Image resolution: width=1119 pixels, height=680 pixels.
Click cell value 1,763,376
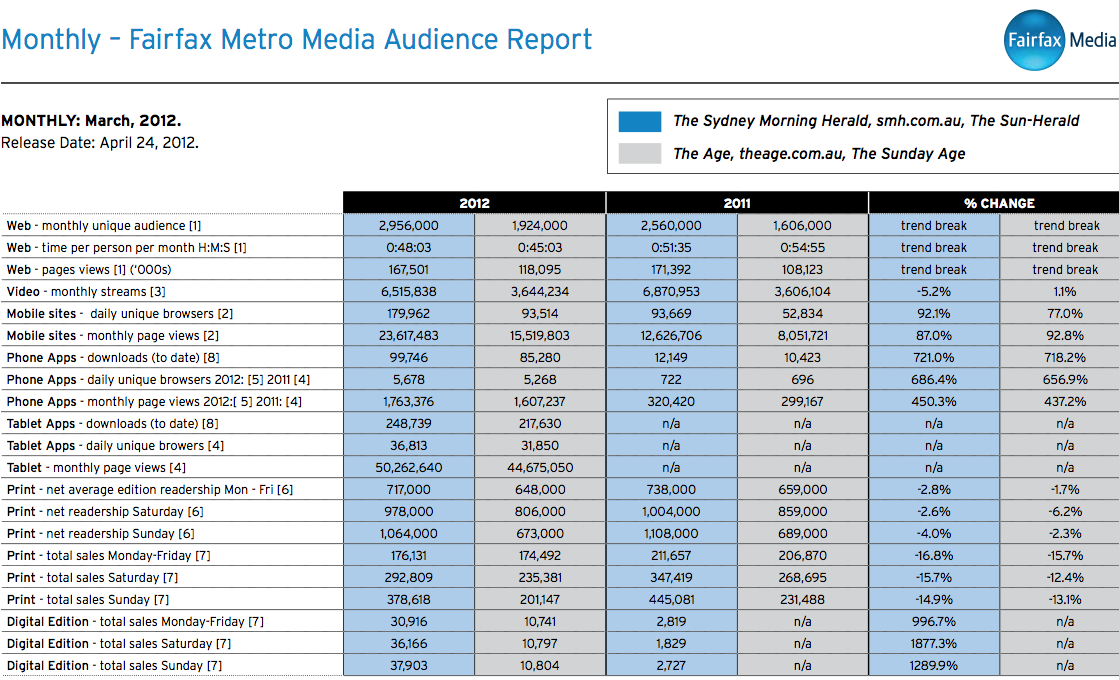[409, 402]
